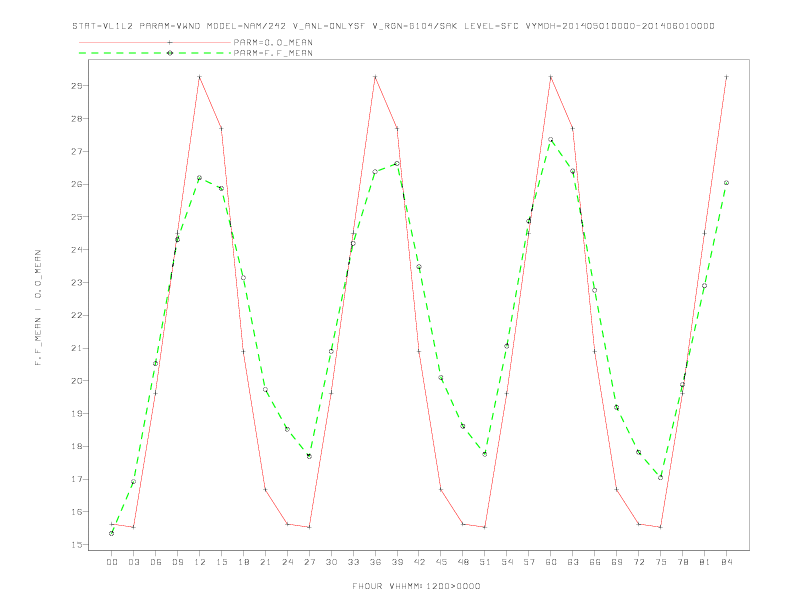Click the chart title line starting STAT=VL1L2

(393, 26)
